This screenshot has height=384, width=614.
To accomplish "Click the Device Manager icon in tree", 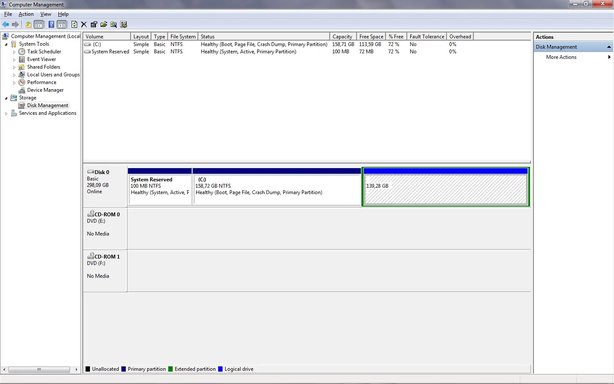I will pyautogui.click(x=22, y=90).
